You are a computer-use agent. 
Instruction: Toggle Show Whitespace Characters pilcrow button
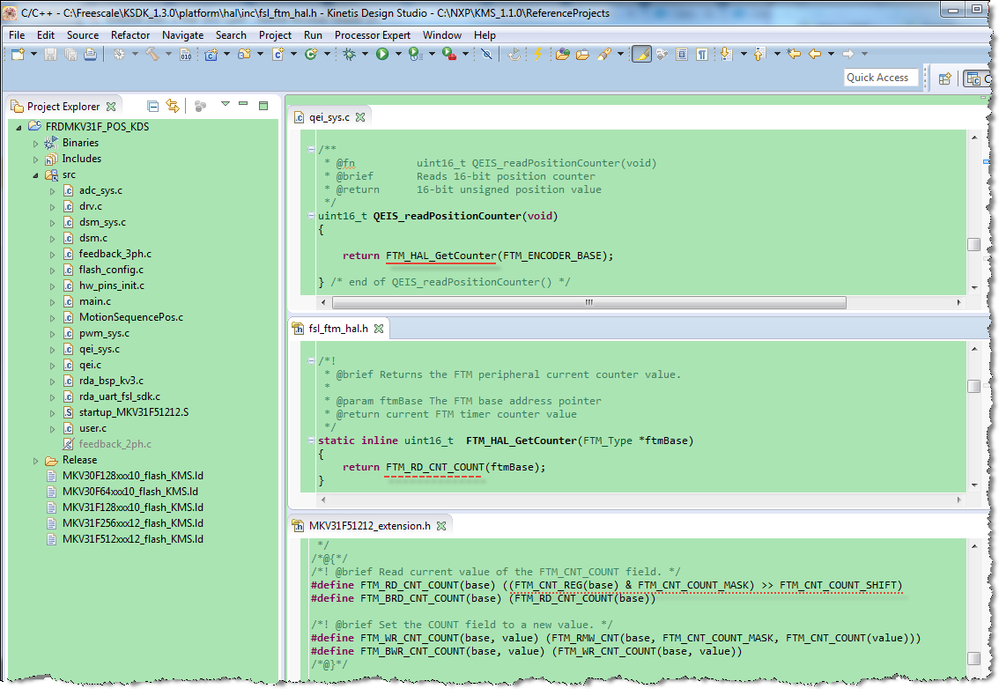[702, 54]
